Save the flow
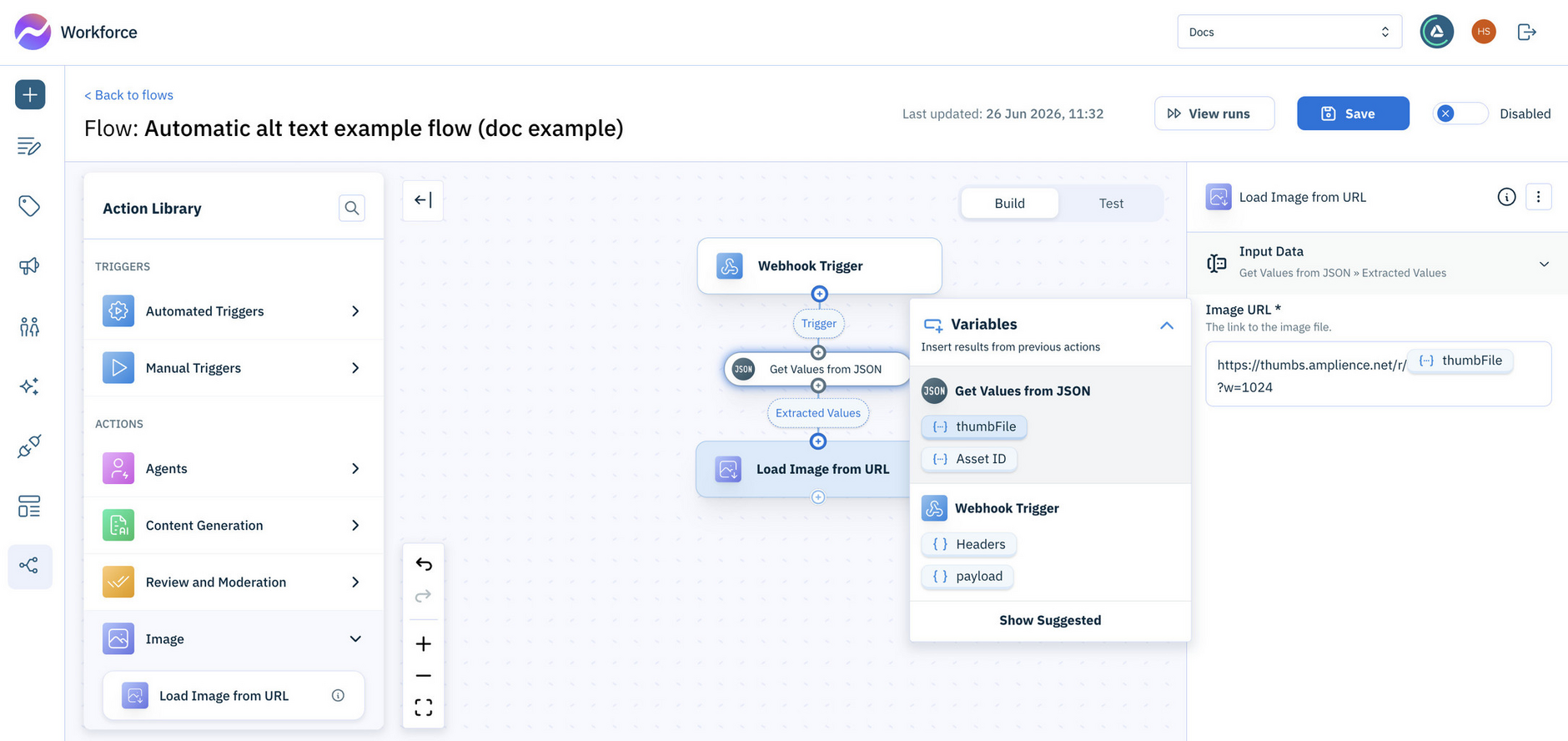 (1353, 113)
